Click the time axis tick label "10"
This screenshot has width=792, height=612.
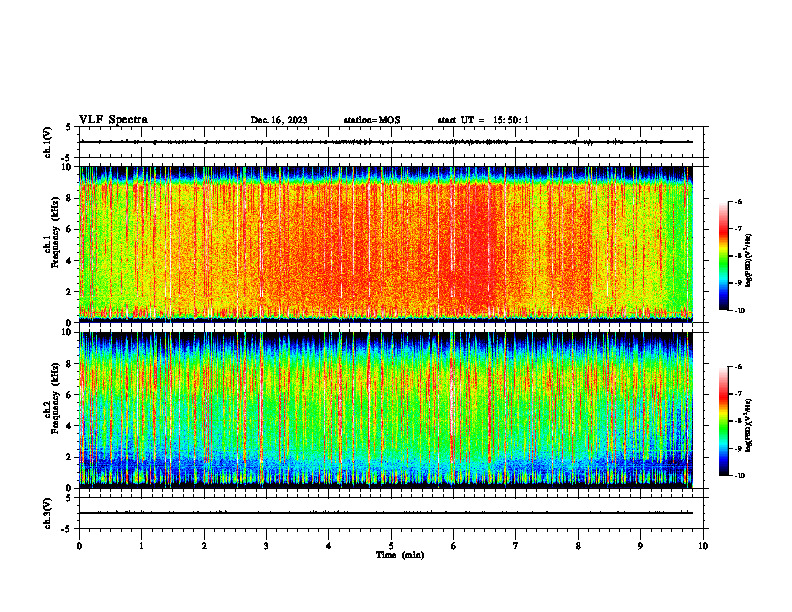pyautogui.click(x=703, y=546)
